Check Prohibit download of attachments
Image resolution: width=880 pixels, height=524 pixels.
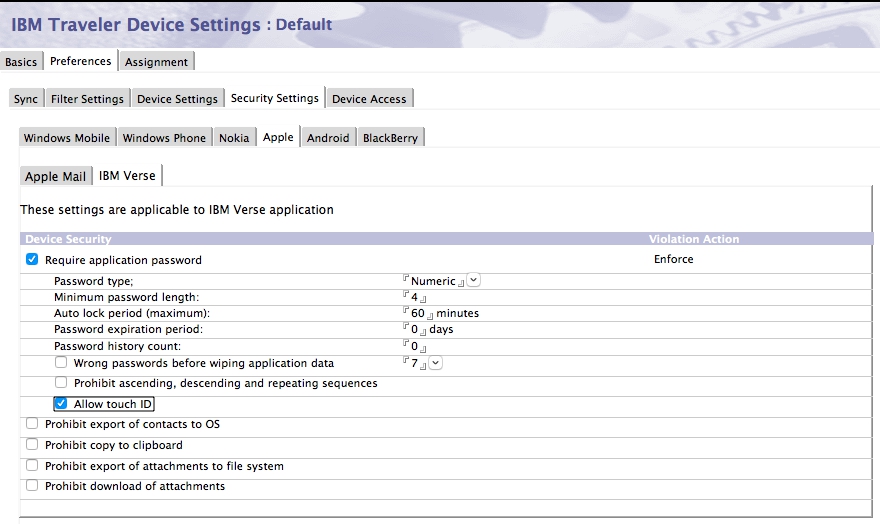point(32,485)
